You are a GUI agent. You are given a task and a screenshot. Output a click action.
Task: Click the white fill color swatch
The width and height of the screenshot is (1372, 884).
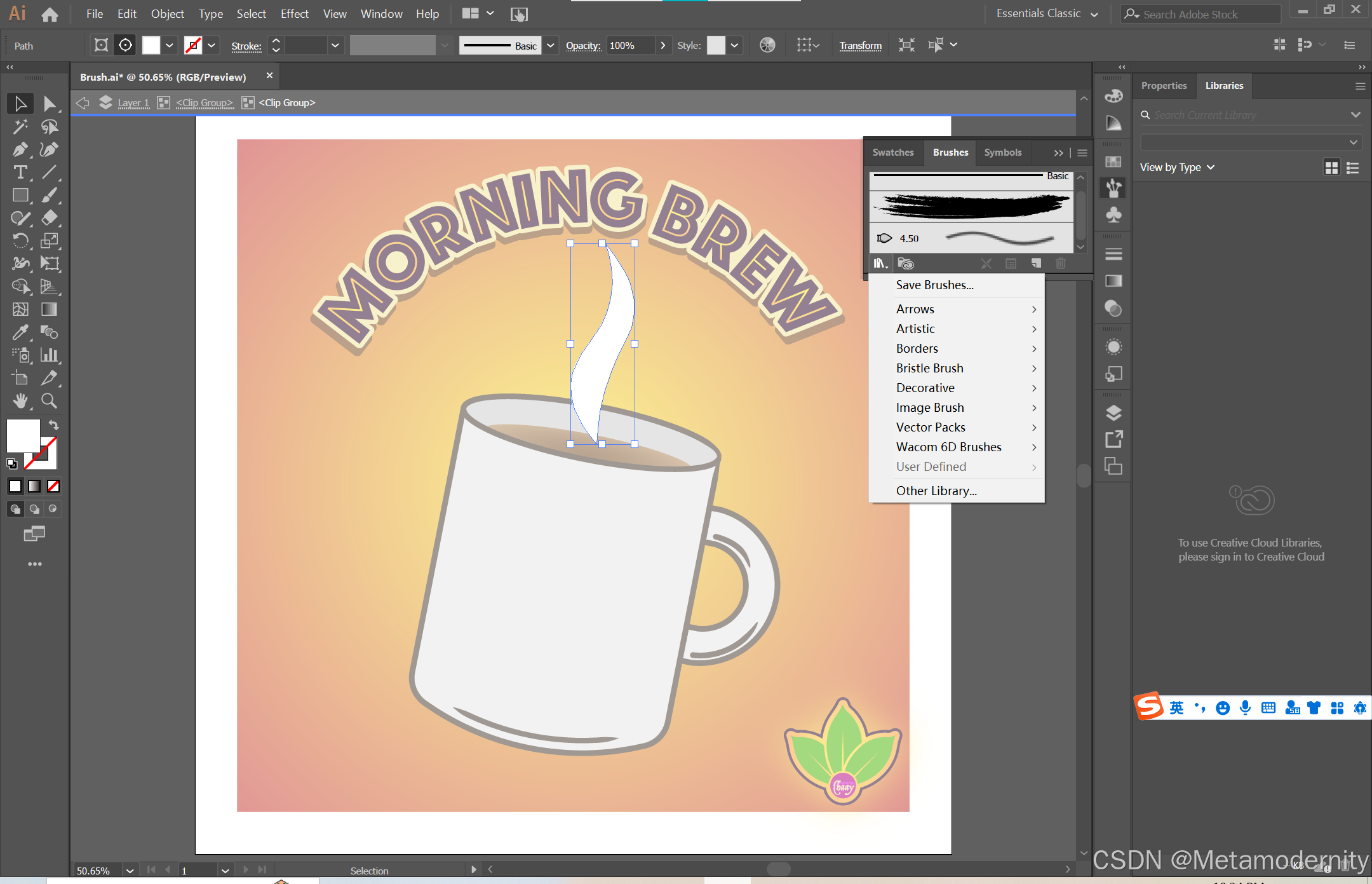click(x=24, y=435)
